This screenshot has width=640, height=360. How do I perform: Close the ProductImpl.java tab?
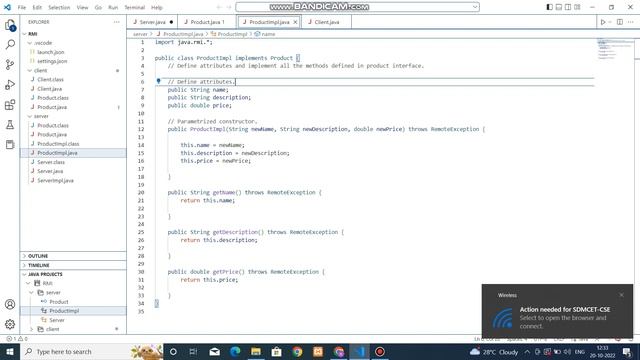295,22
